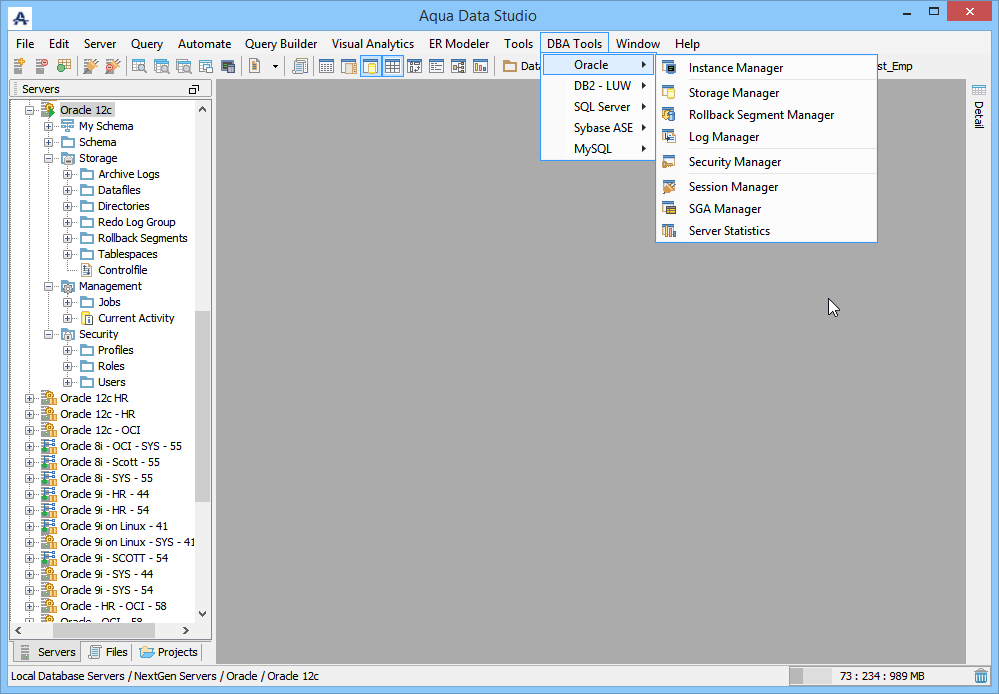Image resolution: width=999 pixels, height=694 pixels.
Task: Expand the Tablespaces folder
Action: click(68, 254)
